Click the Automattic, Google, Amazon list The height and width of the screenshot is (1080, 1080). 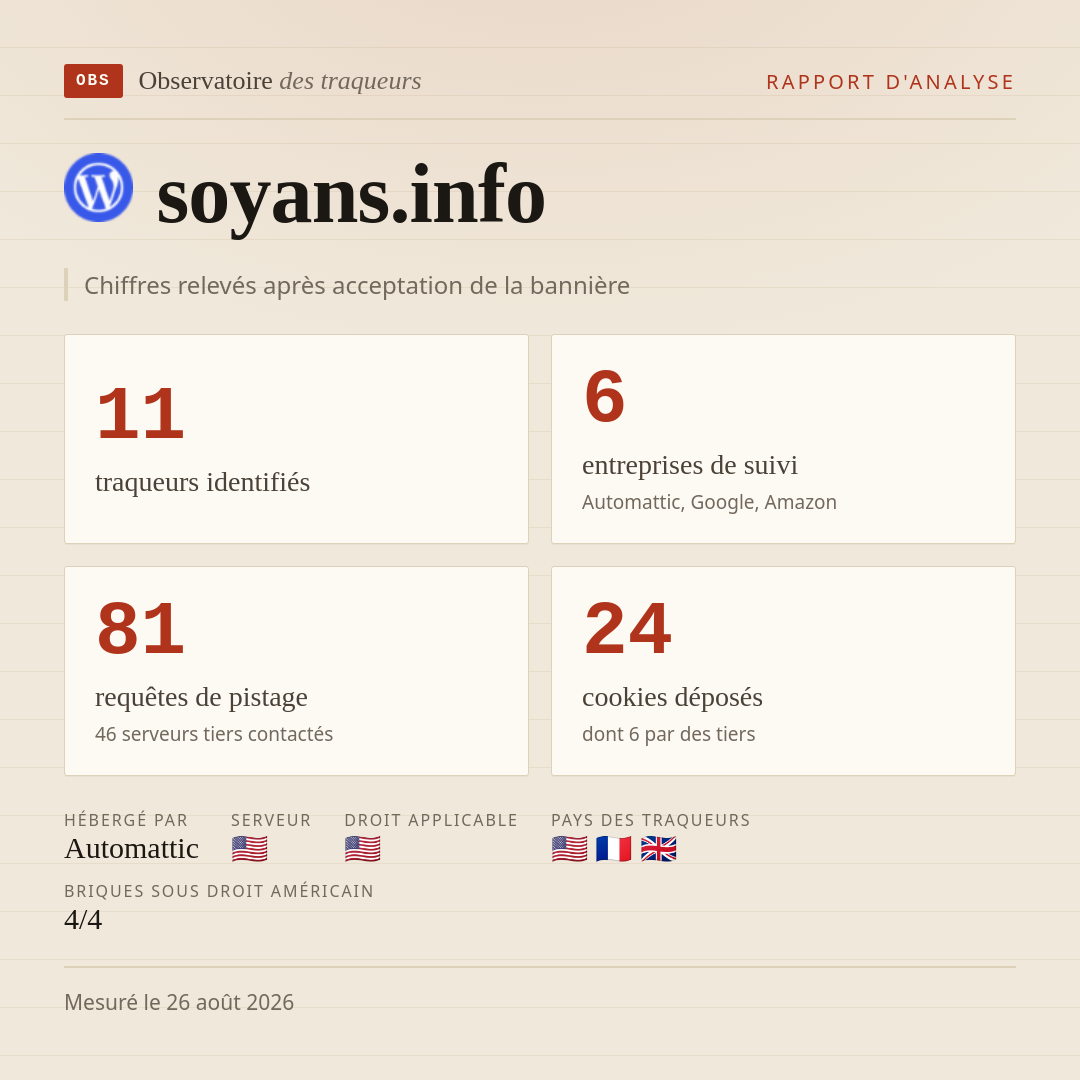click(709, 502)
